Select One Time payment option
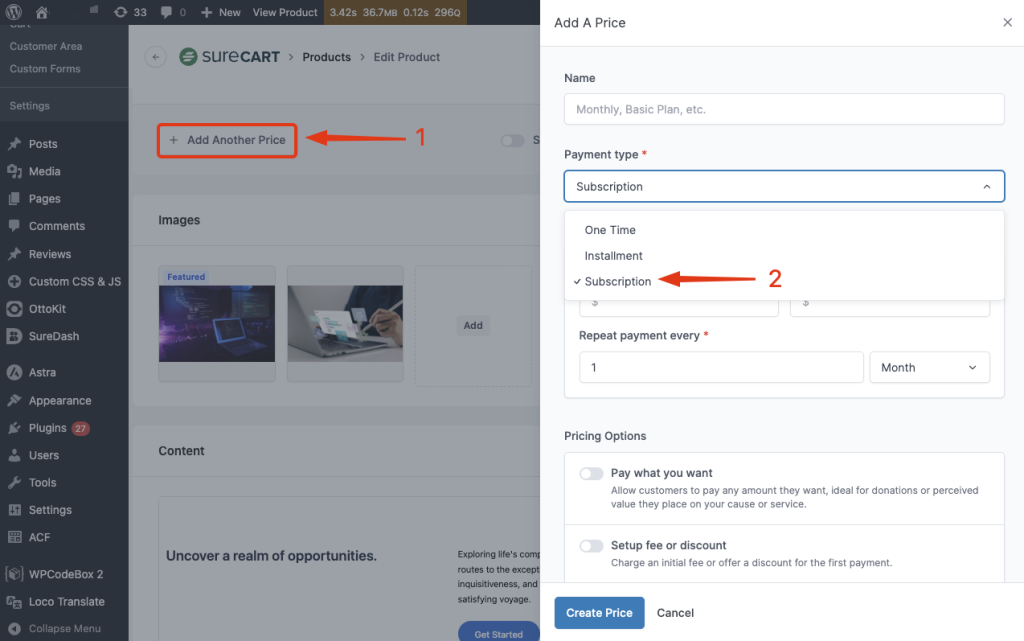Screen dimensions: 1024x641 pyautogui.click(x=610, y=230)
